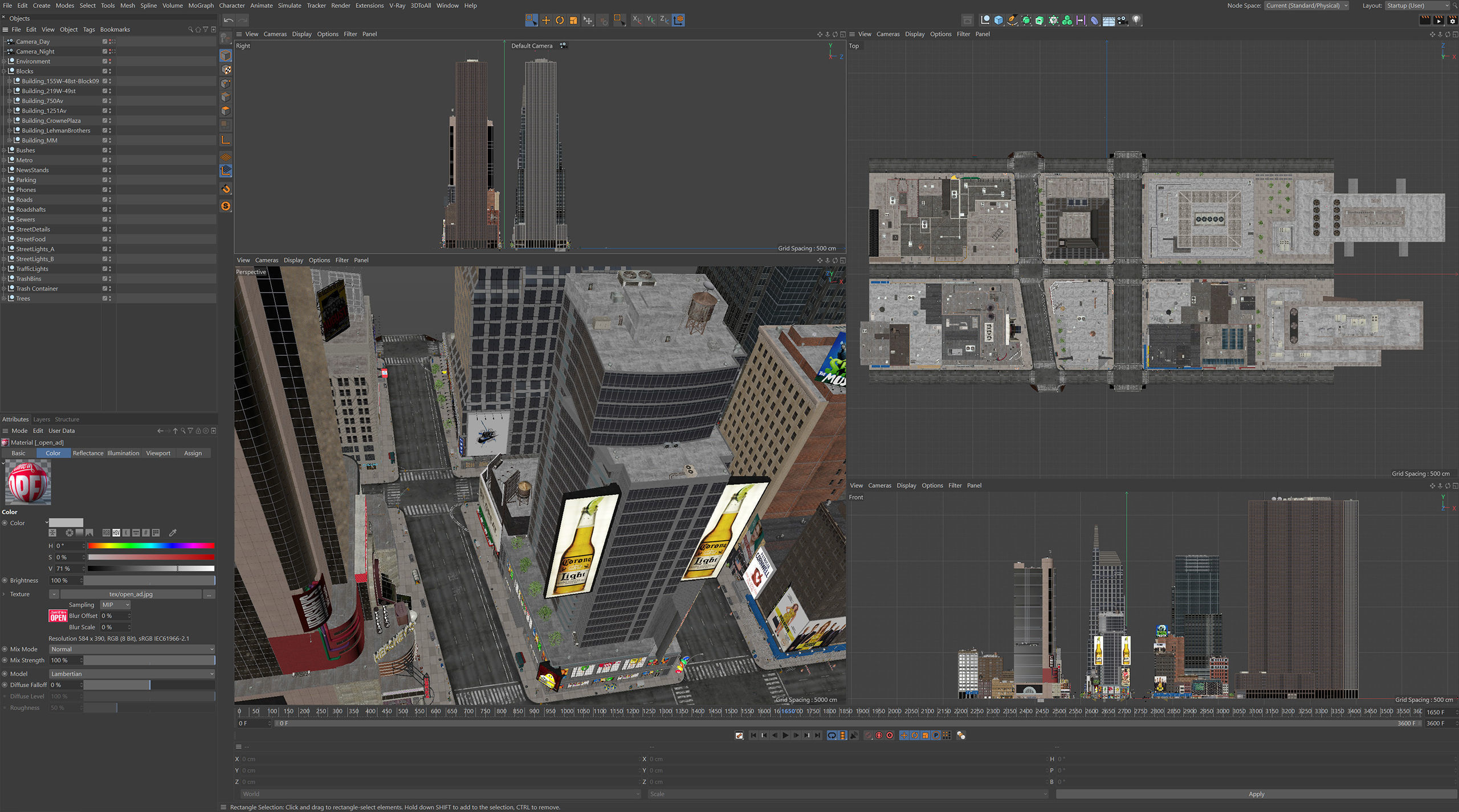This screenshot has width=1459, height=812.
Task: Open the Simulate menu
Action: pos(290,6)
